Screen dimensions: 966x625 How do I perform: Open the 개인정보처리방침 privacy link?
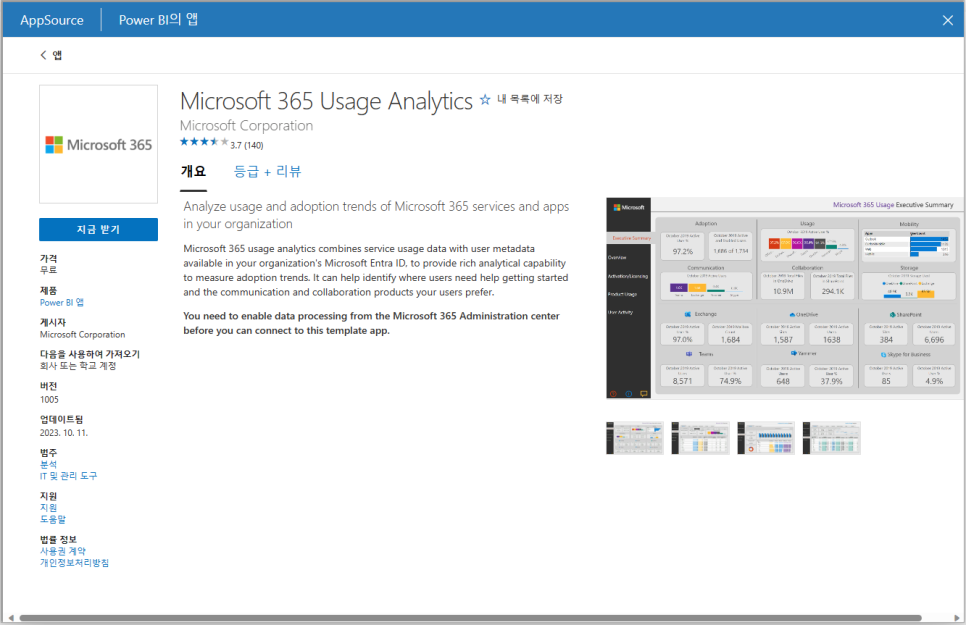point(74,563)
